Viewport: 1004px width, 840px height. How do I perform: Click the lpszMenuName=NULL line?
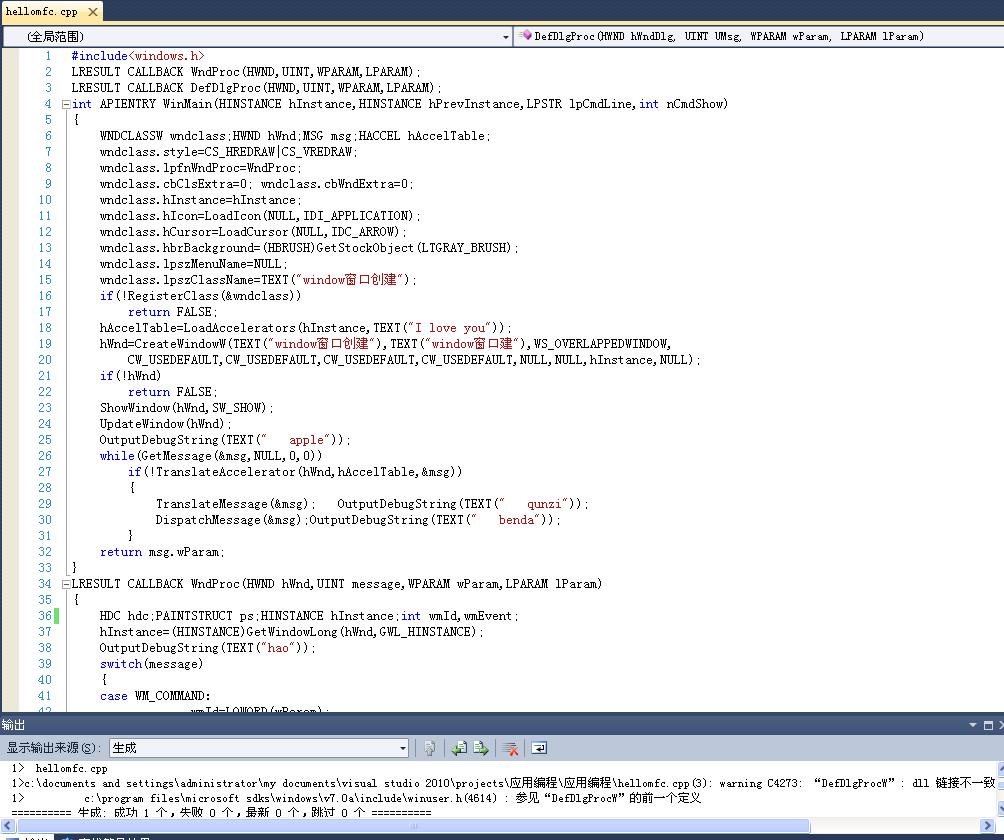(193, 264)
